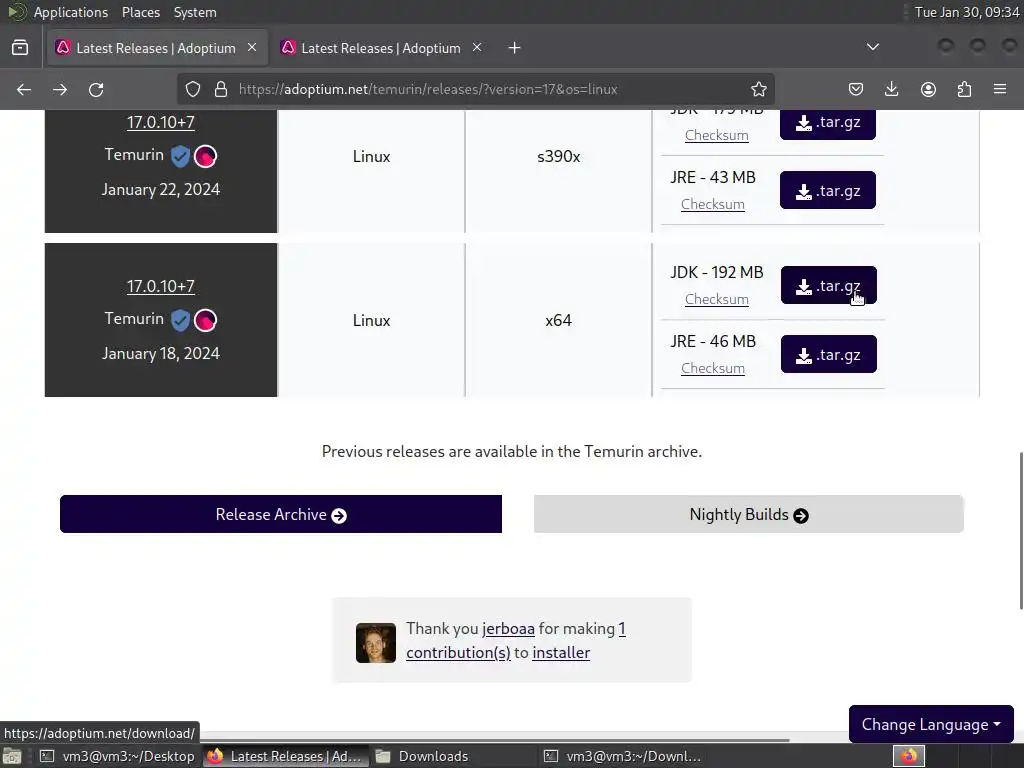
Task: Open Nightly Builds page
Action: 748,515
